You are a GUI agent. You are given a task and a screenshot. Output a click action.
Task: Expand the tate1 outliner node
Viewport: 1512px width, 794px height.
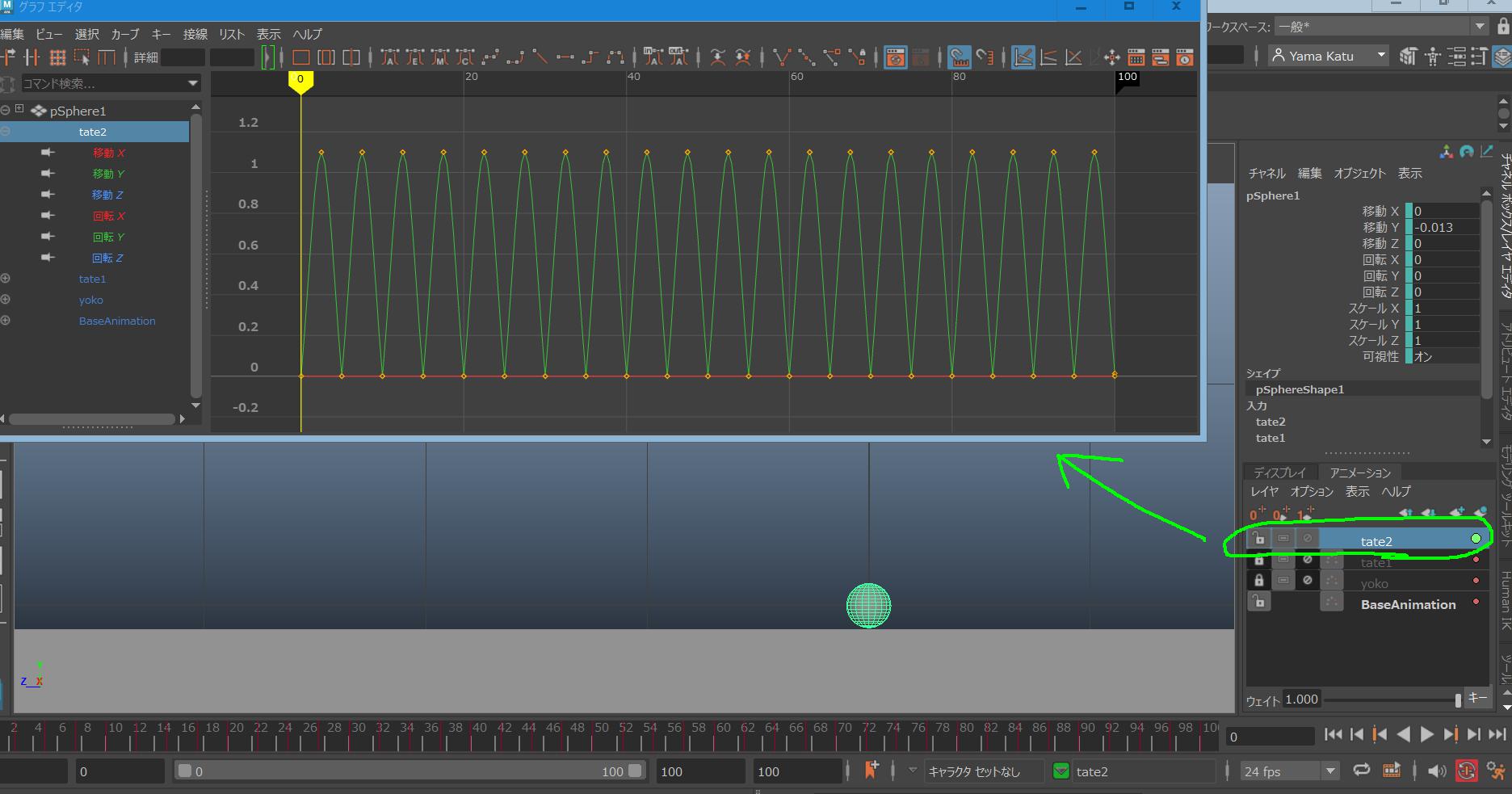(x=6, y=278)
